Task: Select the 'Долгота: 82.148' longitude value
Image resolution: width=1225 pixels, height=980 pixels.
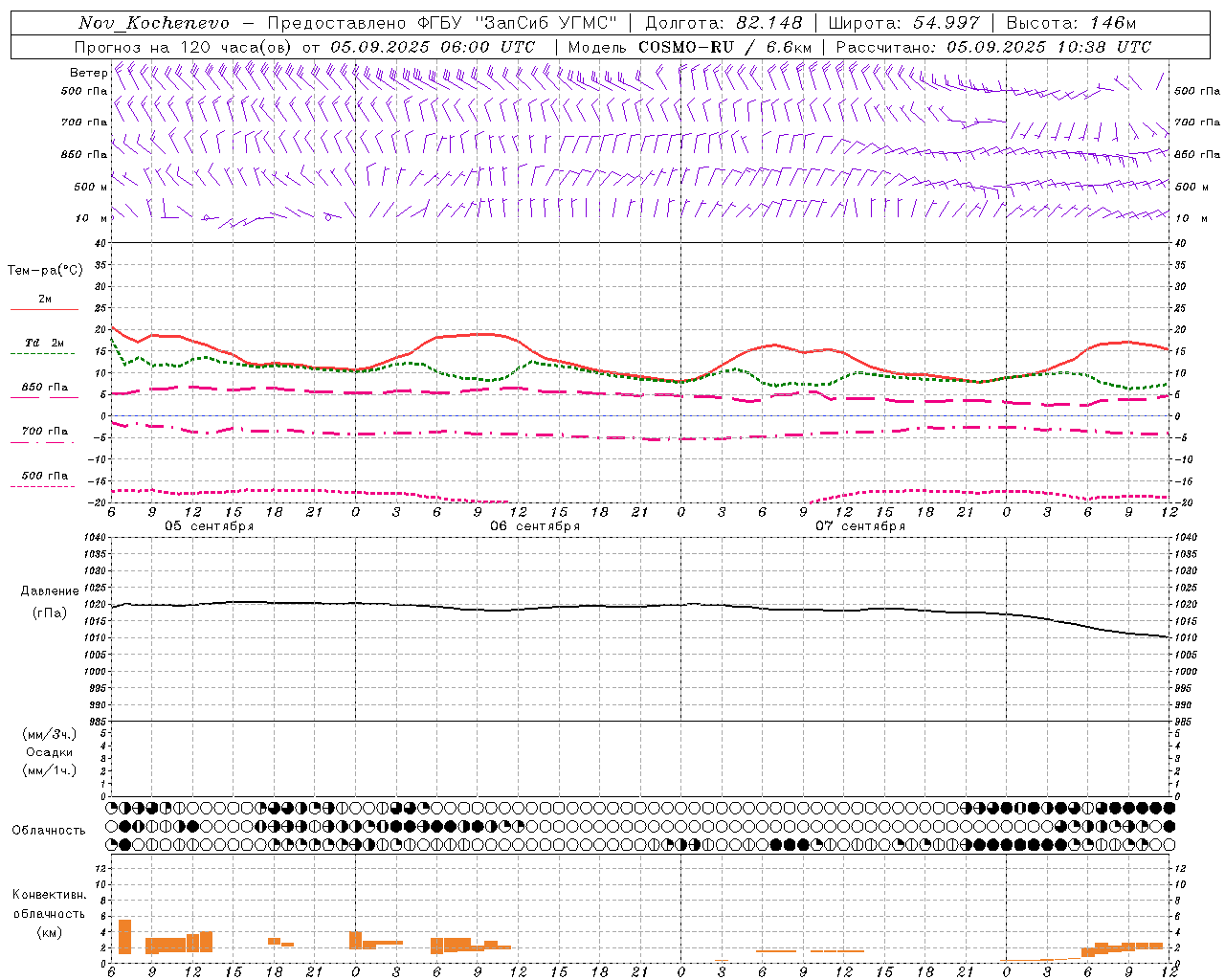Action: 724,23
